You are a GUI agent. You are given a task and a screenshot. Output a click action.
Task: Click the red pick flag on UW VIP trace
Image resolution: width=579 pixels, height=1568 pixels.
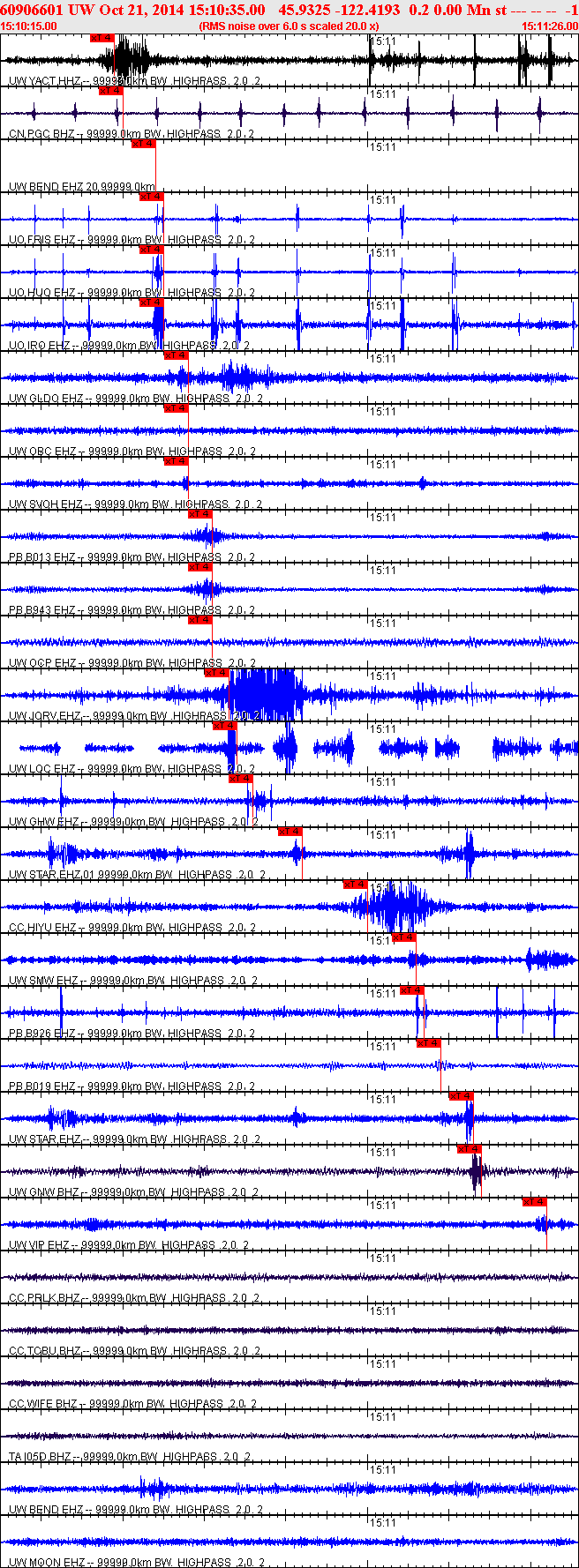[x=534, y=1202]
